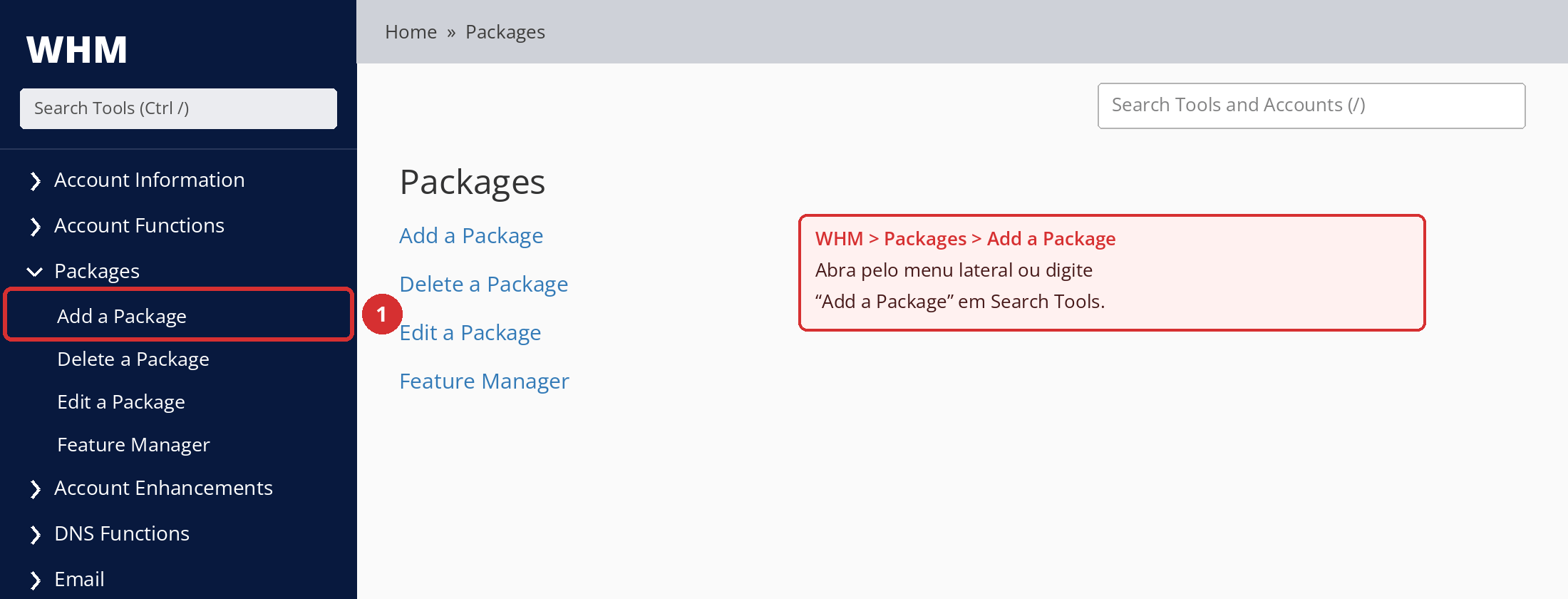Image resolution: width=1568 pixels, height=599 pixels.
Task: Collapse the Packages section chevron
Action: point(34,272)
